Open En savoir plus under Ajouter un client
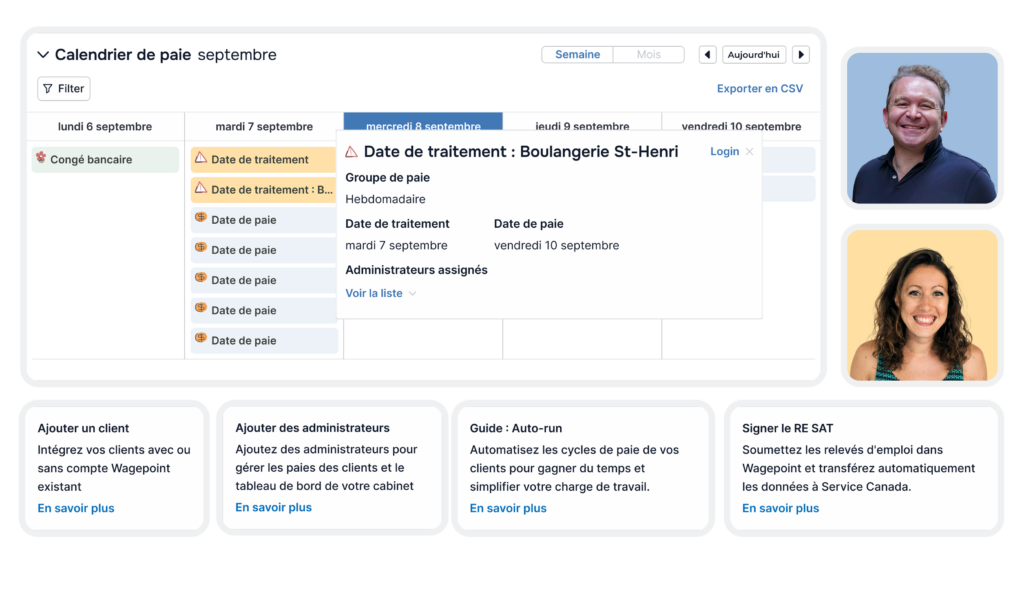The width and height of the screenshot is (1024, 591). click(76, 508)
